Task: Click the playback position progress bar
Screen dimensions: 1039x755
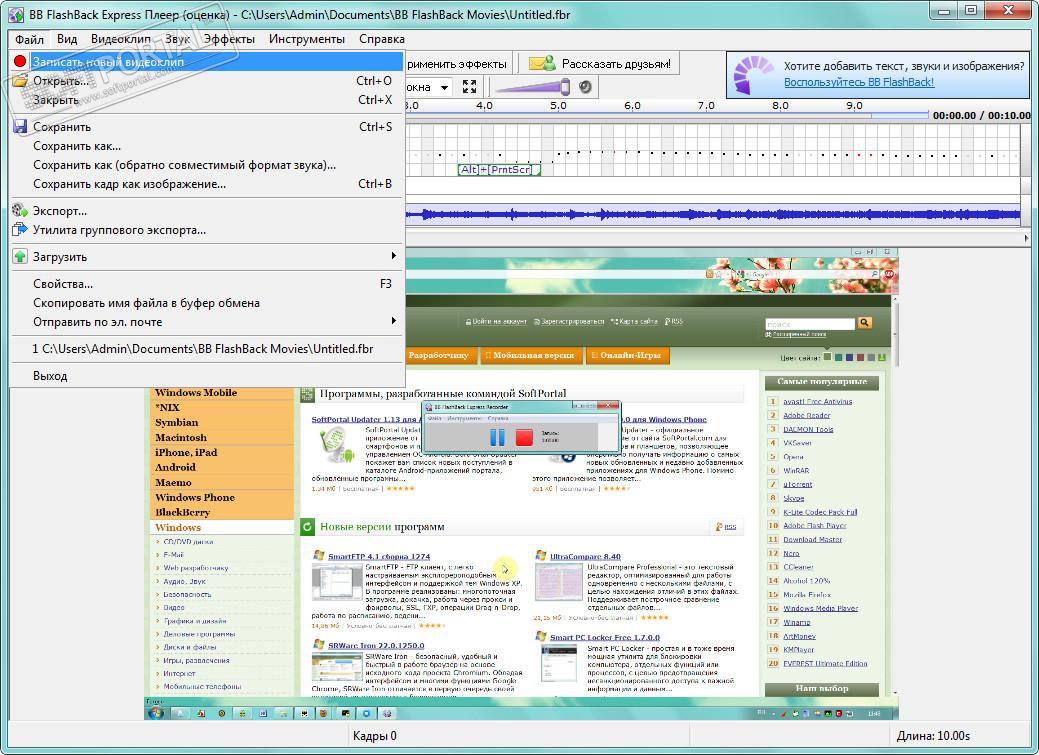Action: click(667, 116)
